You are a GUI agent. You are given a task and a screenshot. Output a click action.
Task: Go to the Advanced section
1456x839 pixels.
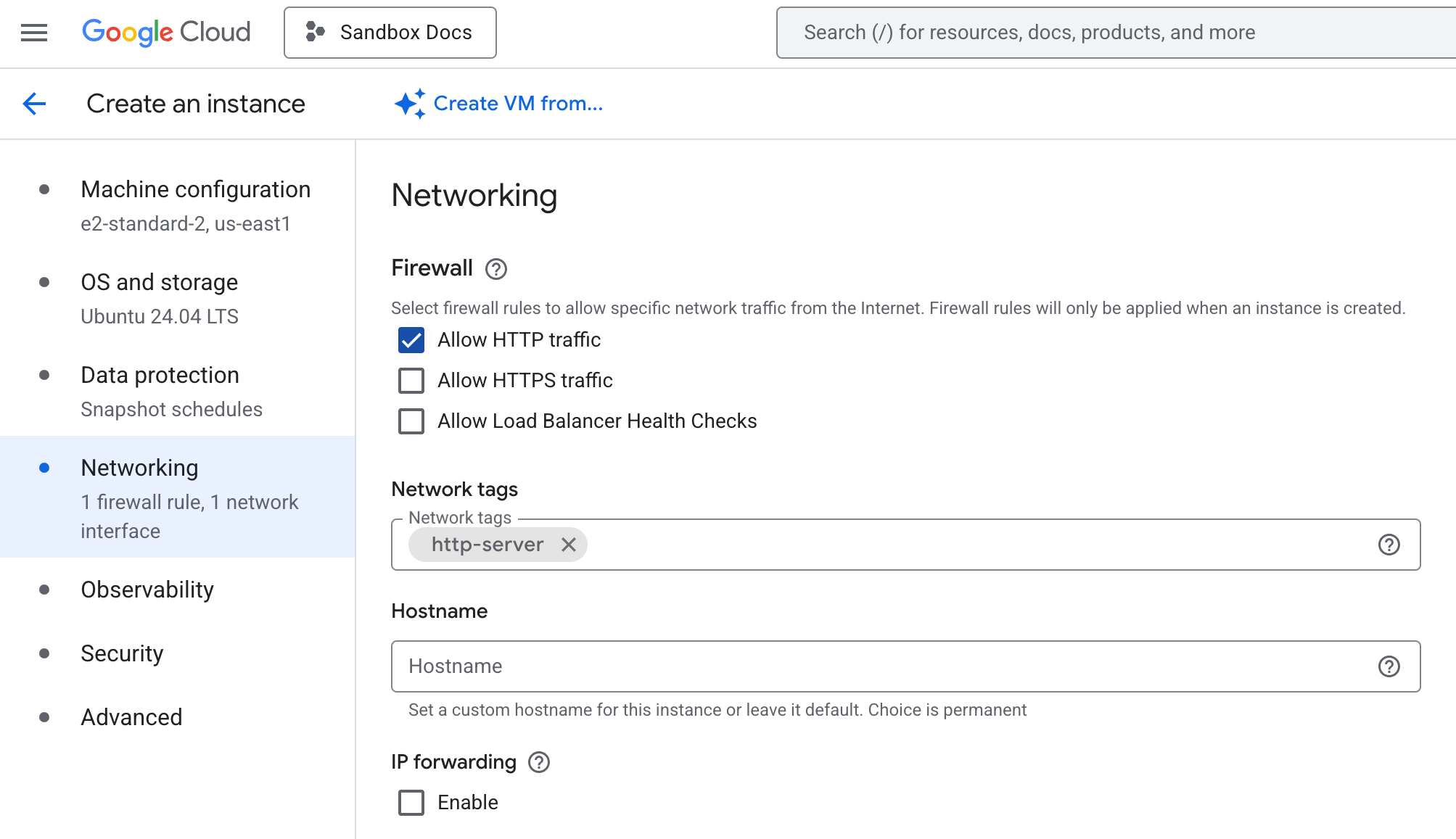(x=131, y=717)
